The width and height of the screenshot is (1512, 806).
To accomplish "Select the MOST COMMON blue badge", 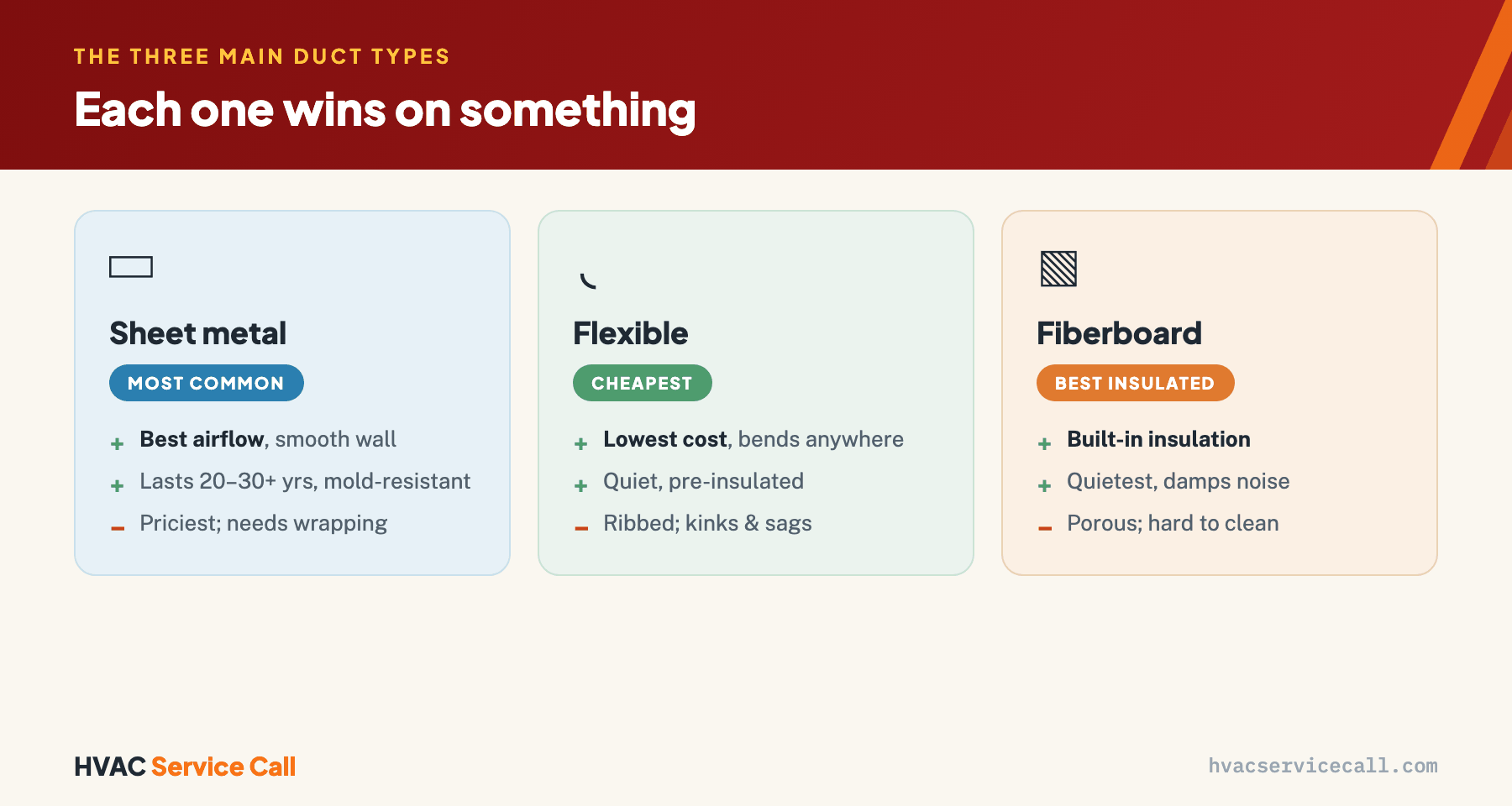I will (x=207, y=383).
